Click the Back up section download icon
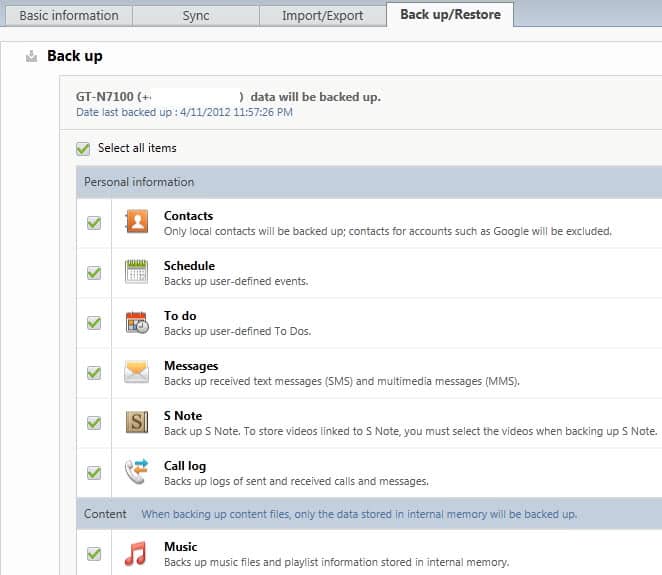This screenshot has width=662, height=575. click(32, 56)
